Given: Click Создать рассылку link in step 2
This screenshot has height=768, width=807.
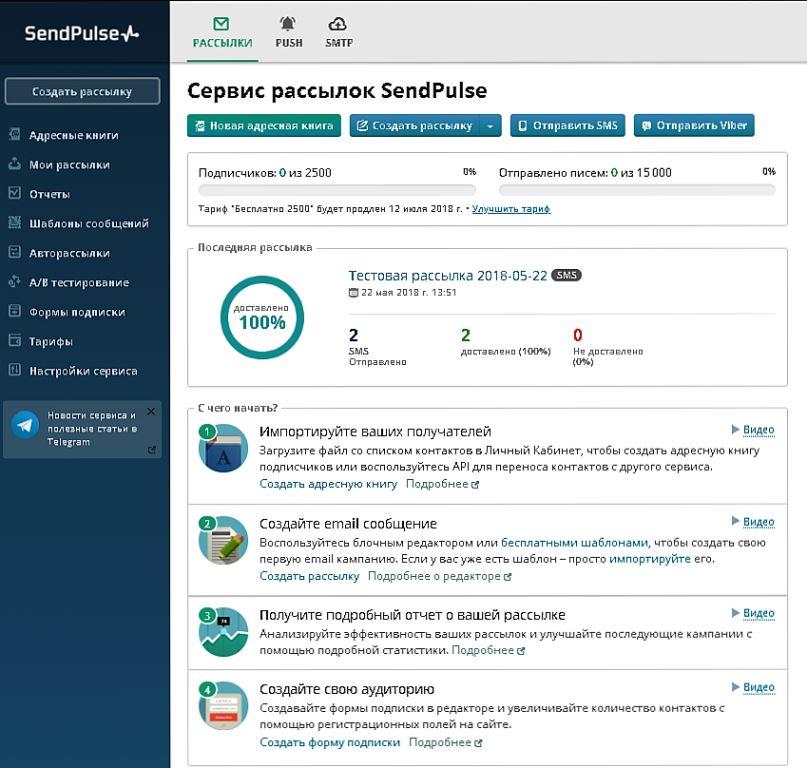Looking at the screenshot, I should [x=309, y=576].
